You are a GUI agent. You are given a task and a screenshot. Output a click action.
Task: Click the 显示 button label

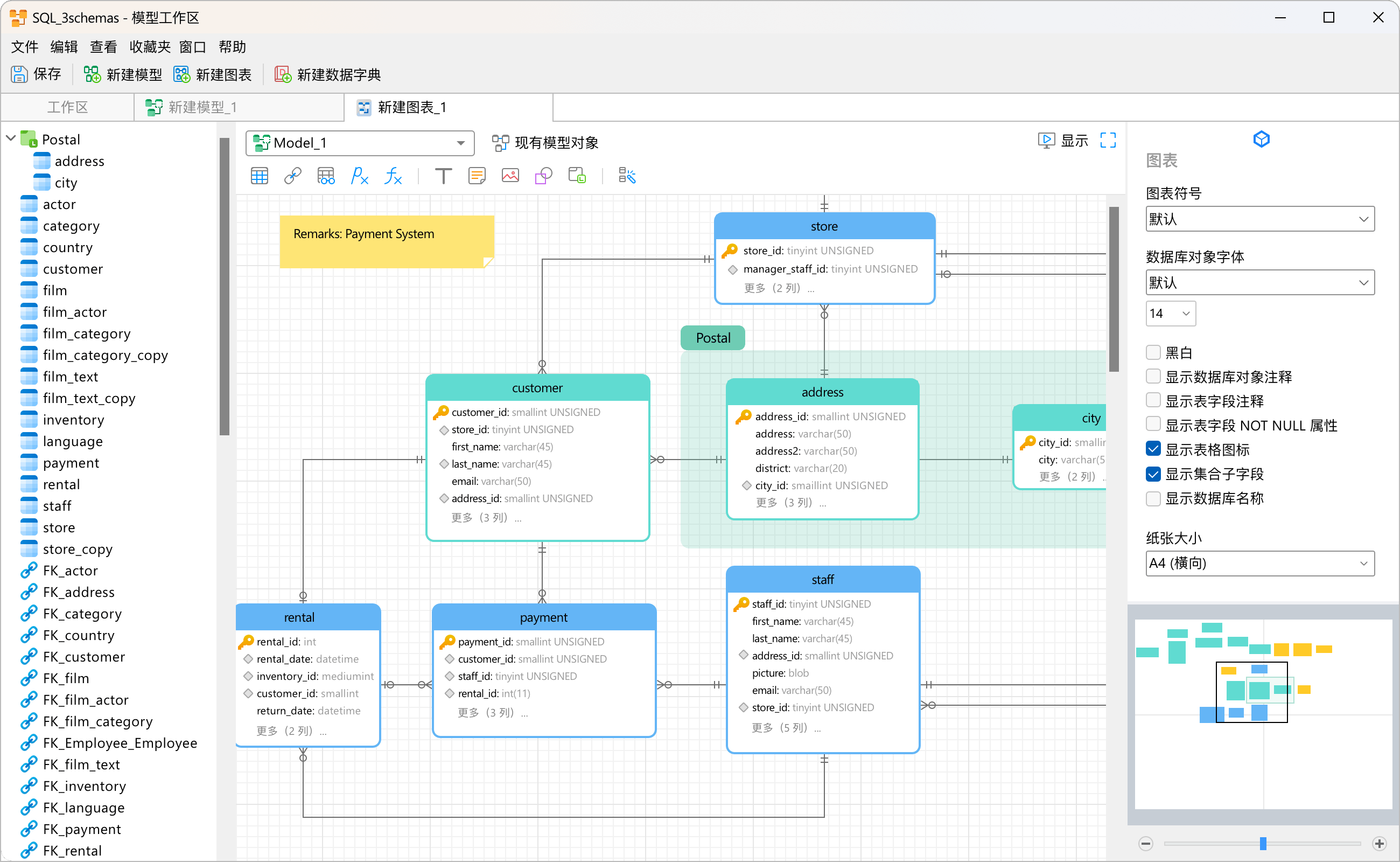coord(1075,140)
